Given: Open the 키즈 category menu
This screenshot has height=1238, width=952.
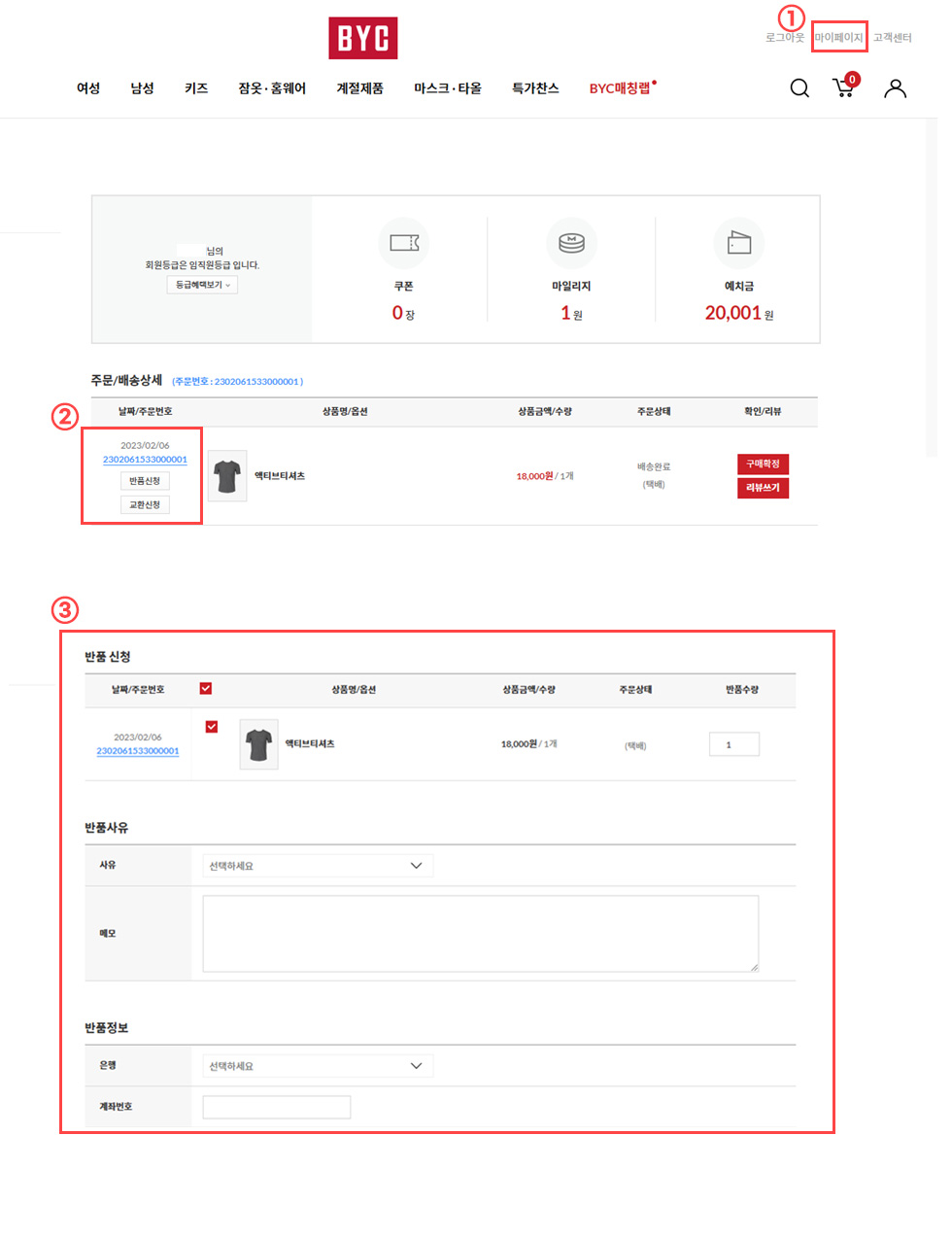Looking at the screenshot, I should click(196, 88).
